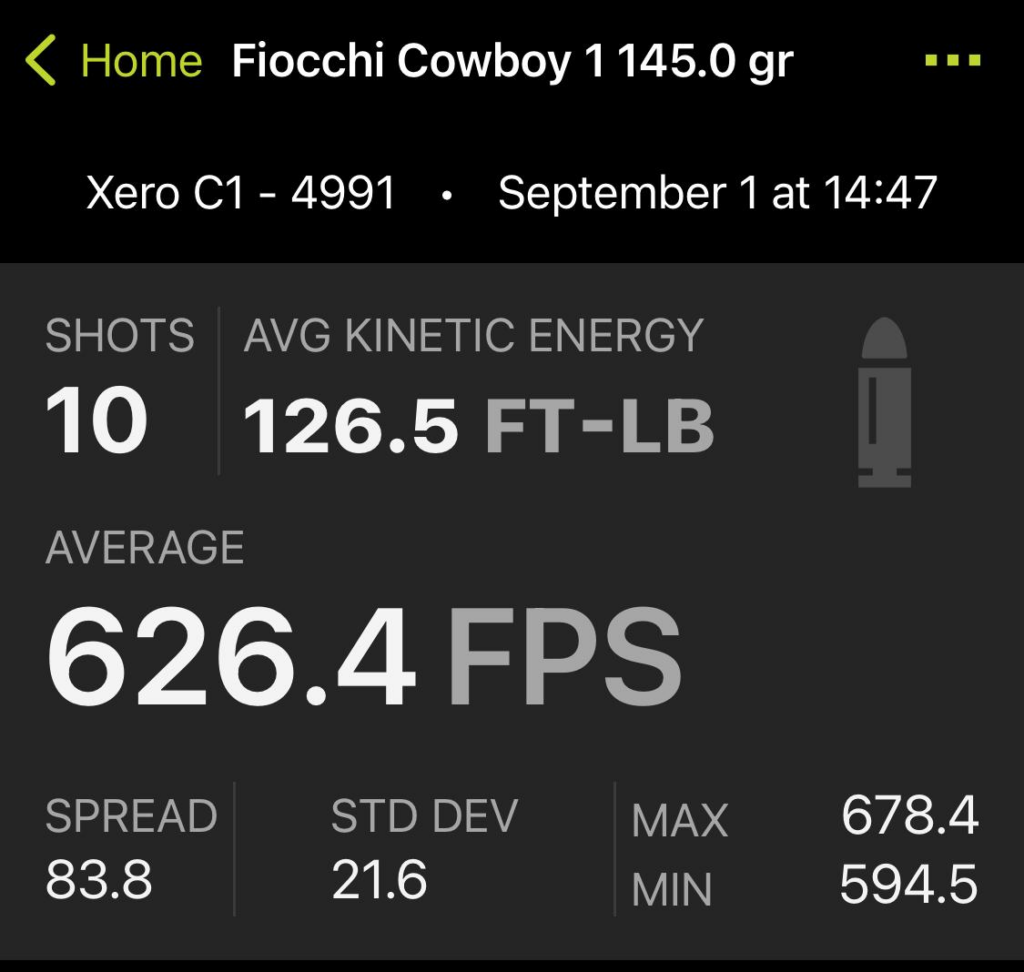
Task: Tap the STD DEV value 21.6
Action: tap(379, 881)
